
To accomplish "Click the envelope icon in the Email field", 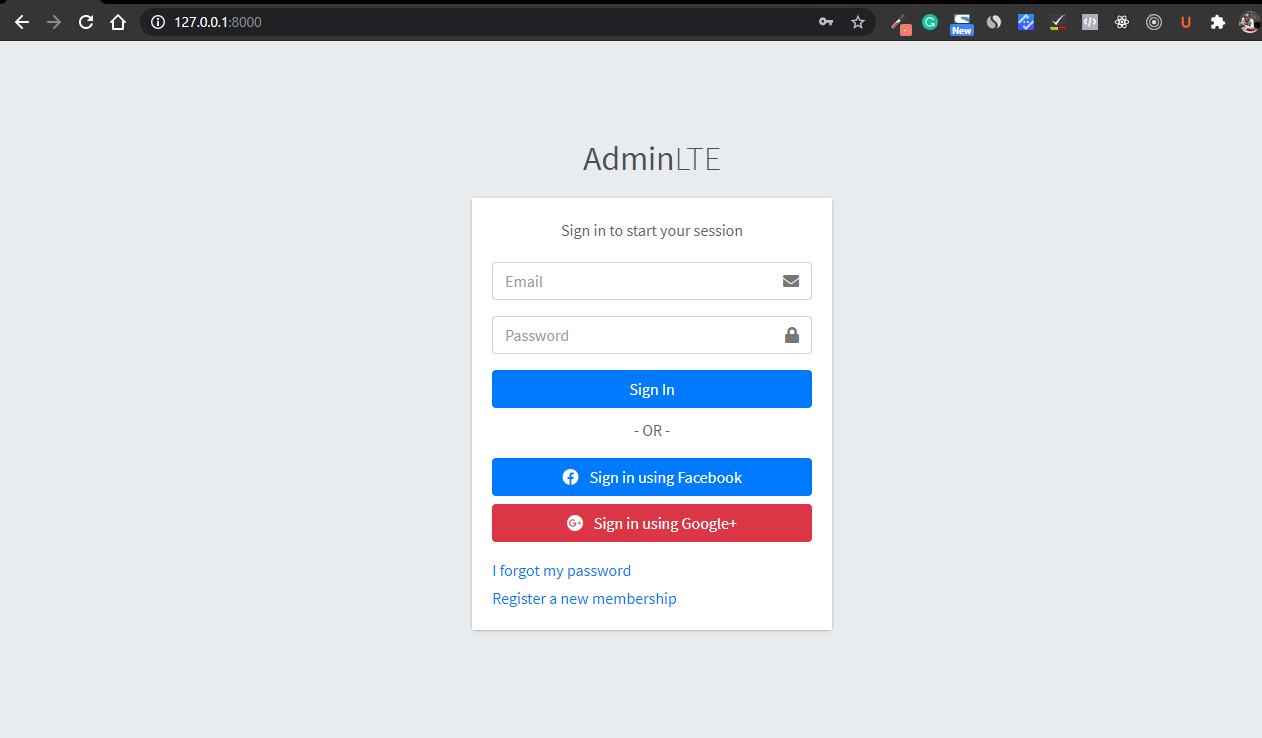I will click(791, 281).
